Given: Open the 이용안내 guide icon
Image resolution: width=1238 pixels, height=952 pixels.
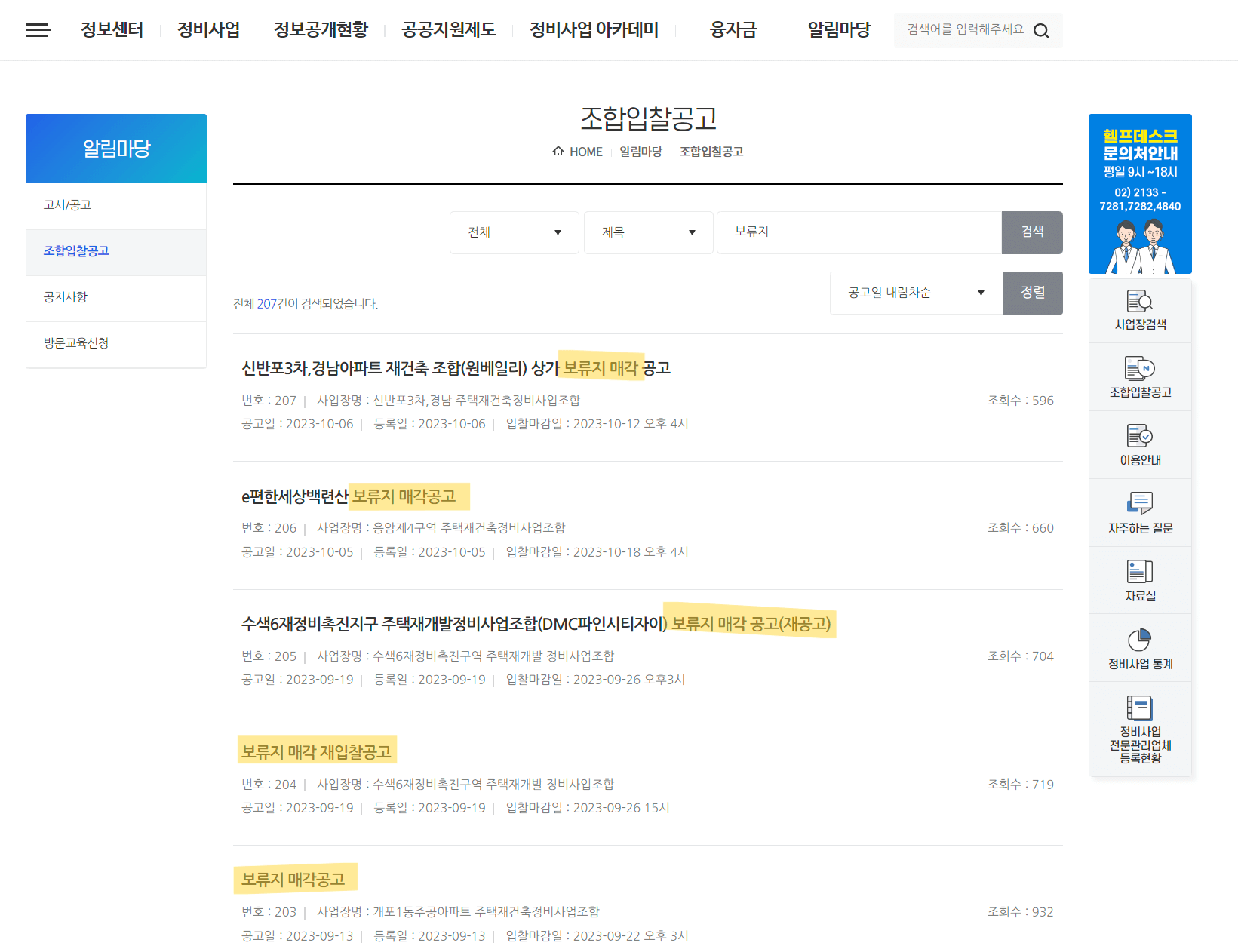Looking at the screenshot, I should (x=1139, y=444).
